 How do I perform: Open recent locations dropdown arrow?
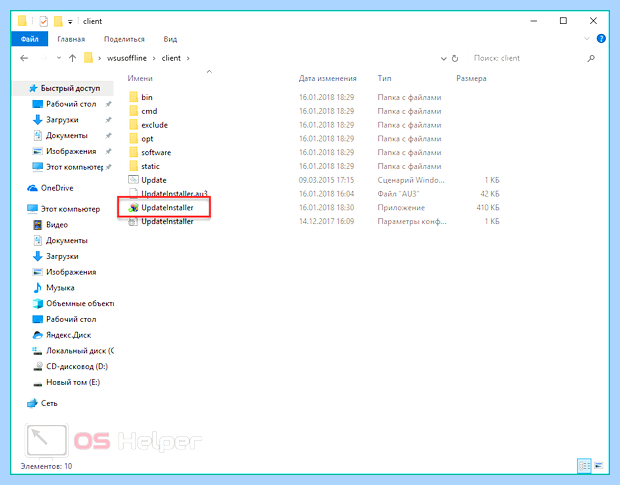(59, 58)
